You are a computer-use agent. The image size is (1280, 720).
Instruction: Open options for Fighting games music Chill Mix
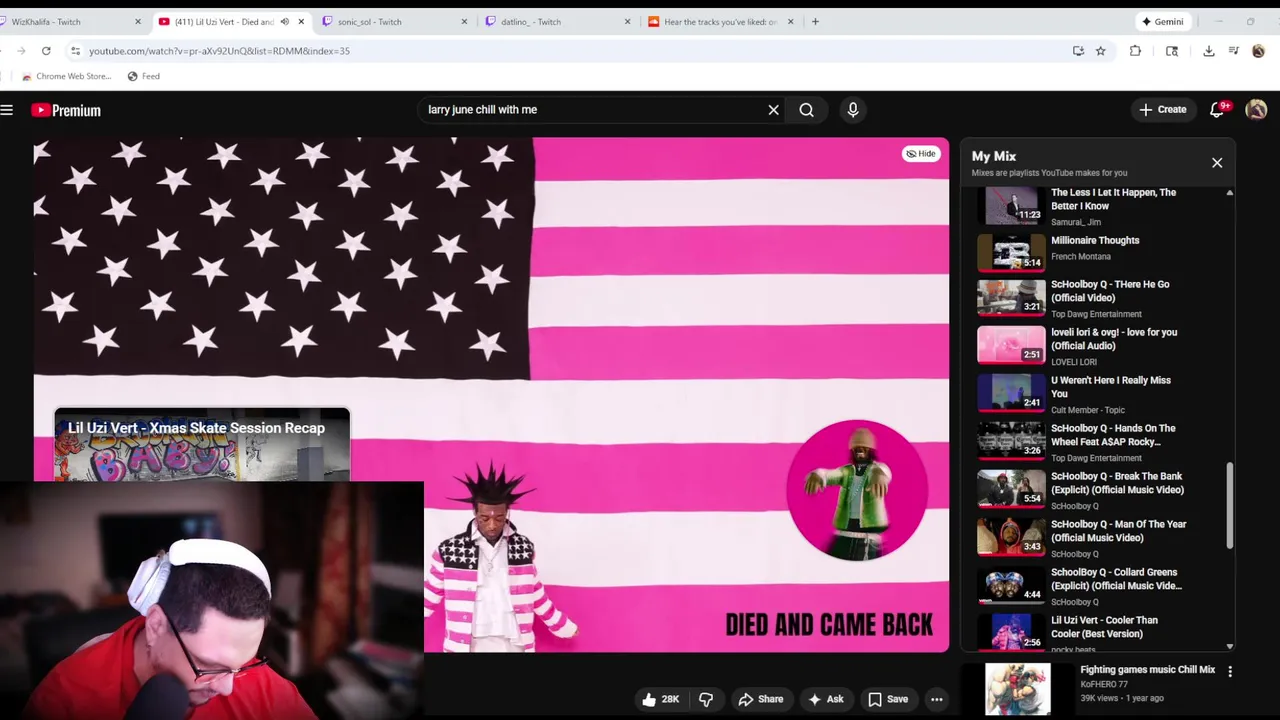point(1230,672)
